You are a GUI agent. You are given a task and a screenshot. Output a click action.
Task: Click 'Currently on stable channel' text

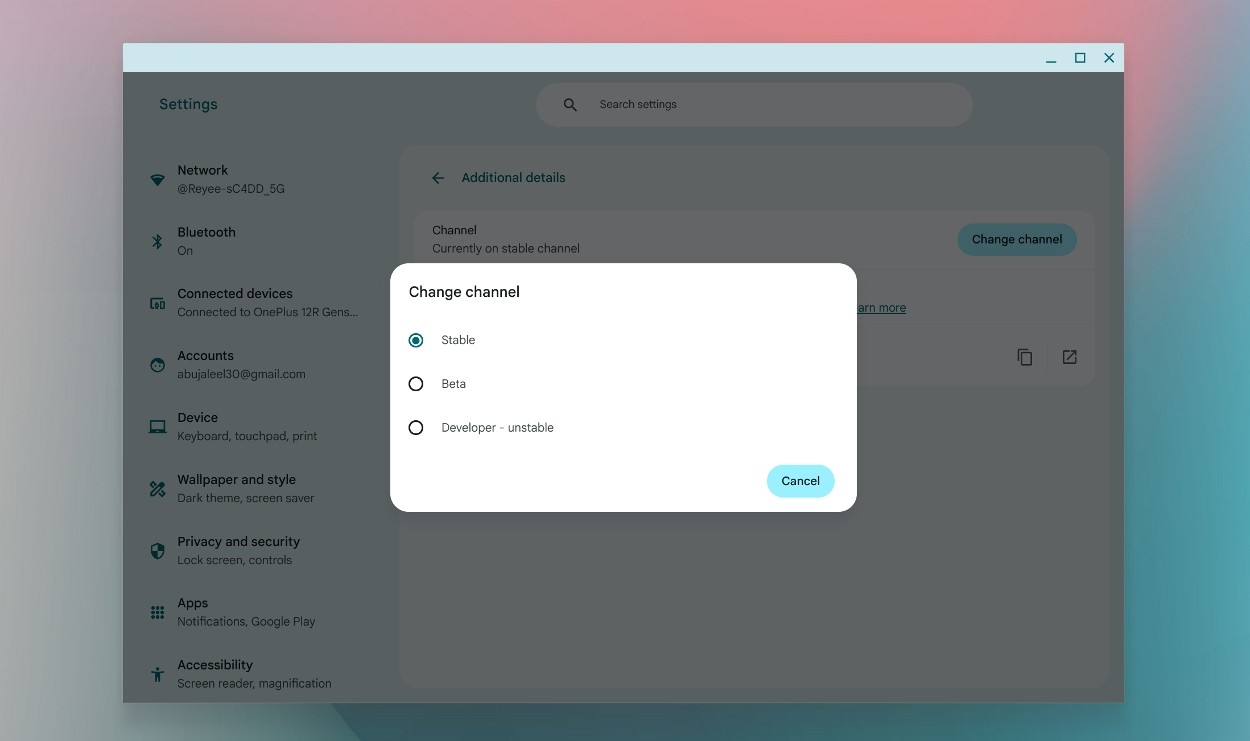[506, 249]
